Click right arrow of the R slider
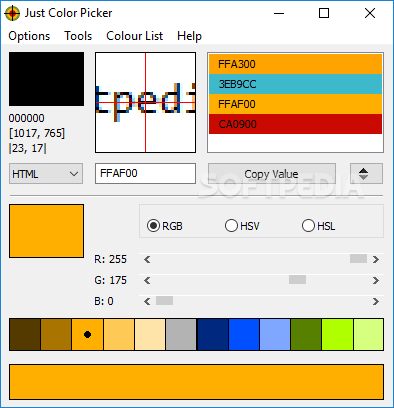The height and width of the screenshot is (408, 394). 376,259
